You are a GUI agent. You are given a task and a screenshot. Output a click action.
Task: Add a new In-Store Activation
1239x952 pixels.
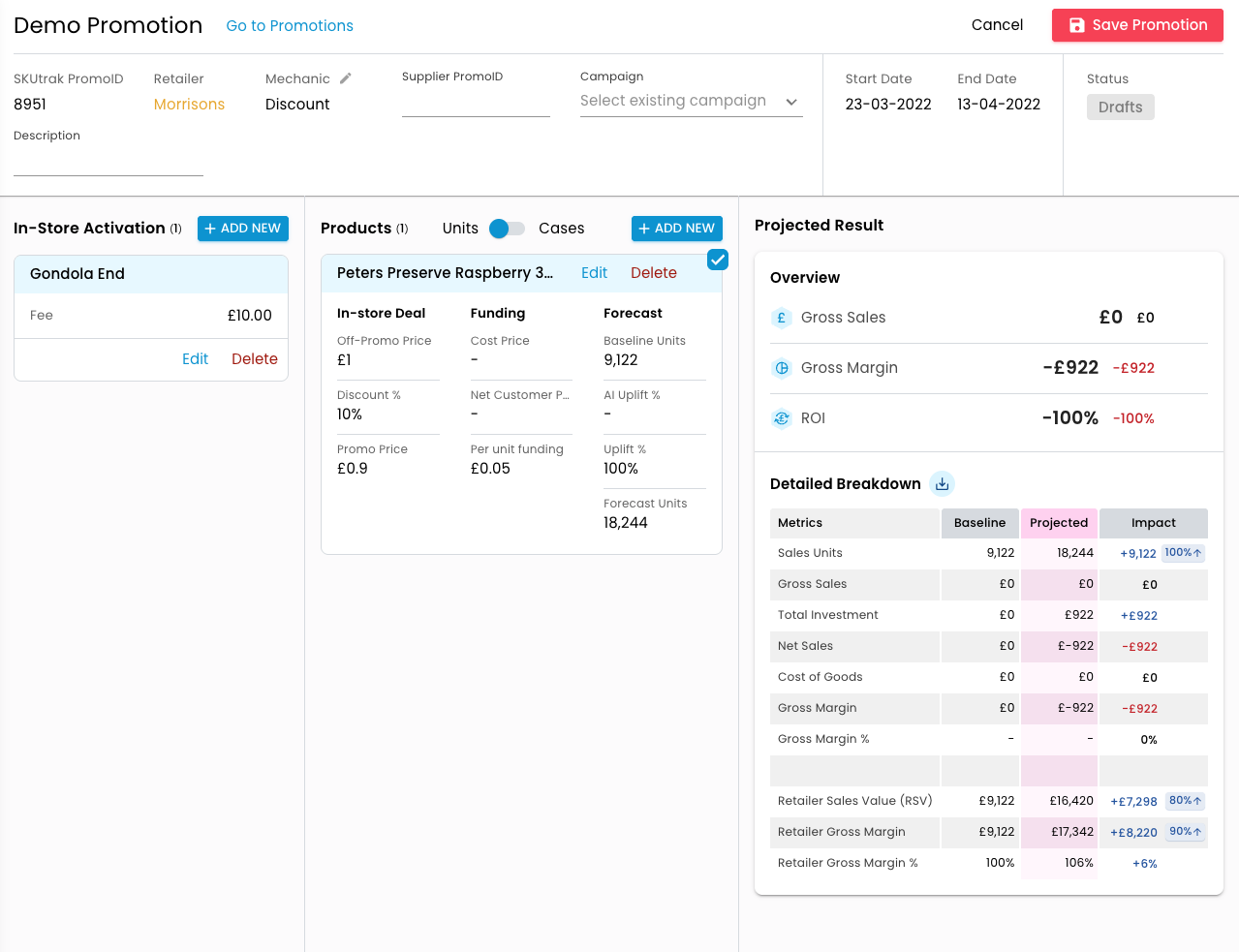coord(243,229)
